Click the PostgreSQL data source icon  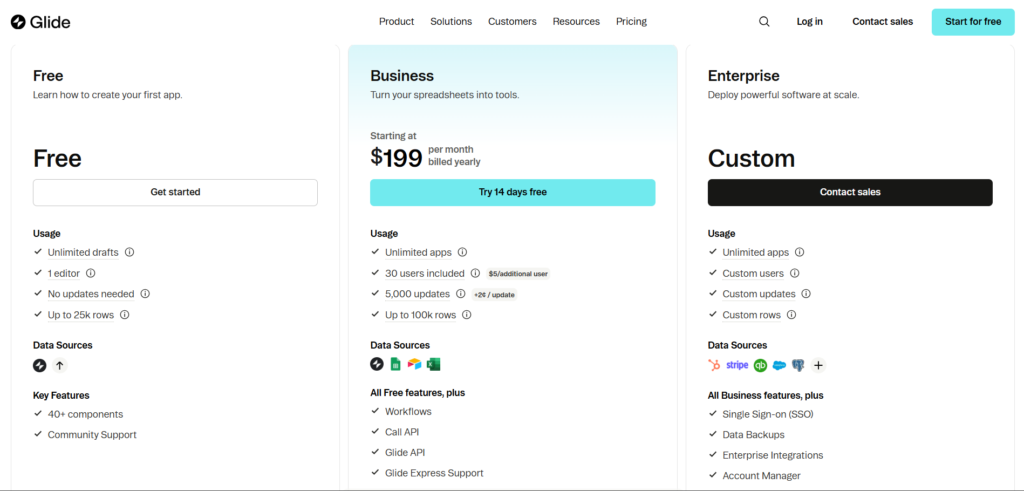(798, 366)
